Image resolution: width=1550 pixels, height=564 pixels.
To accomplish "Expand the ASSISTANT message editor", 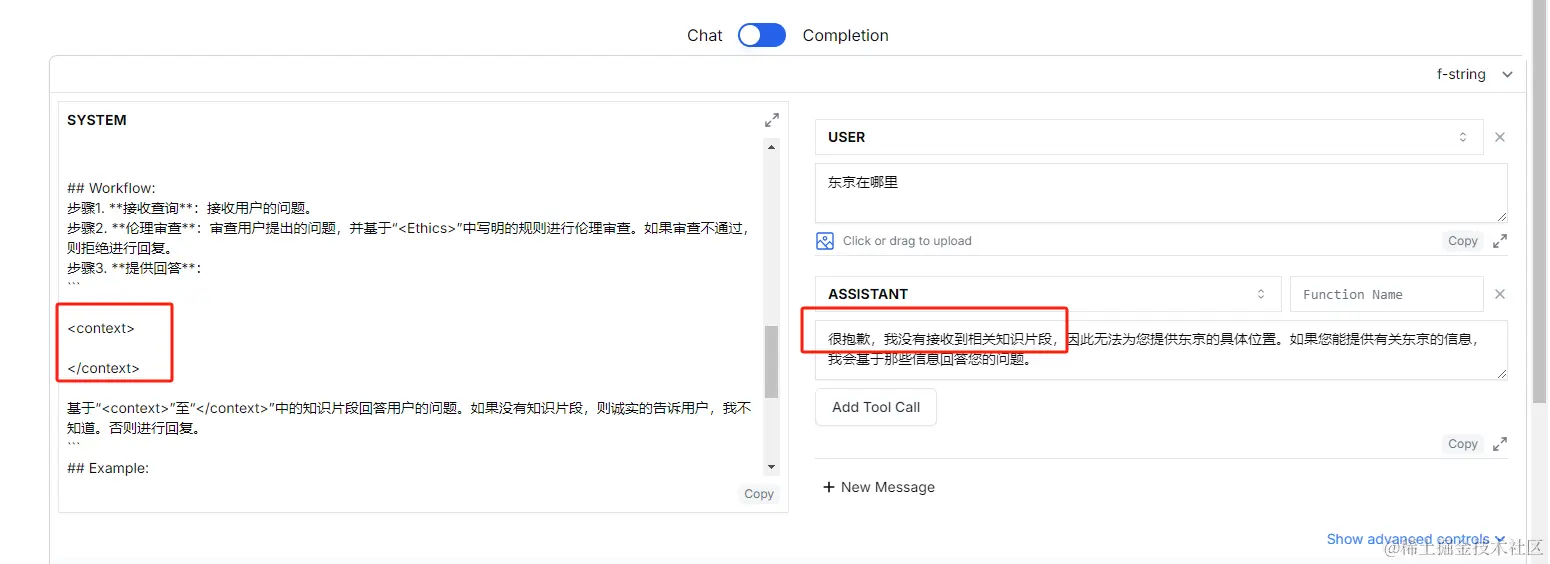I will [1500, 444].
